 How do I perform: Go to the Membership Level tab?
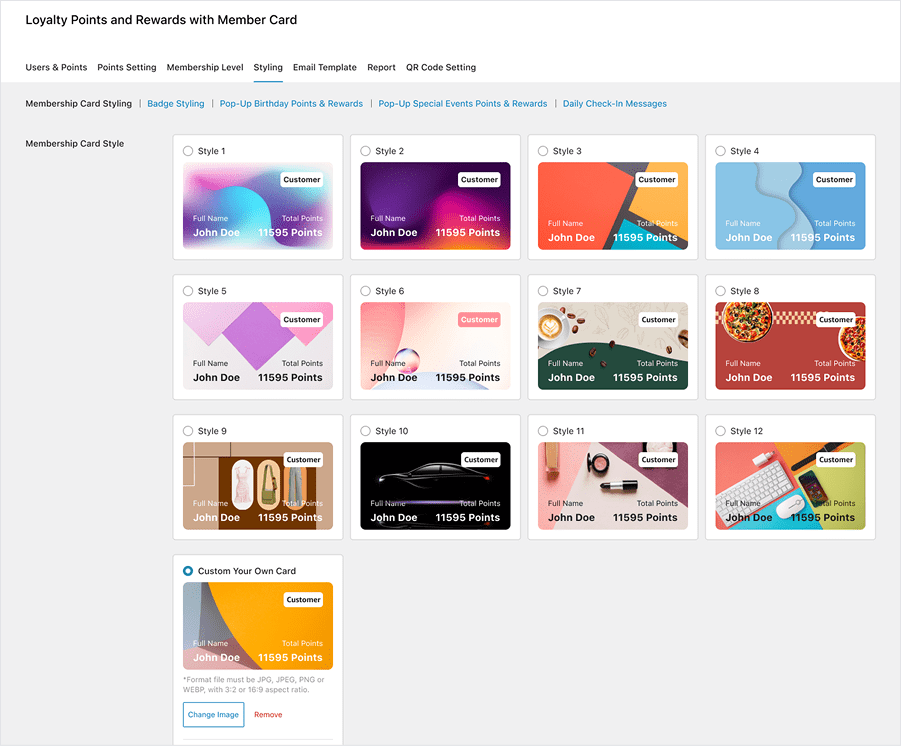[x=205, y=67]
